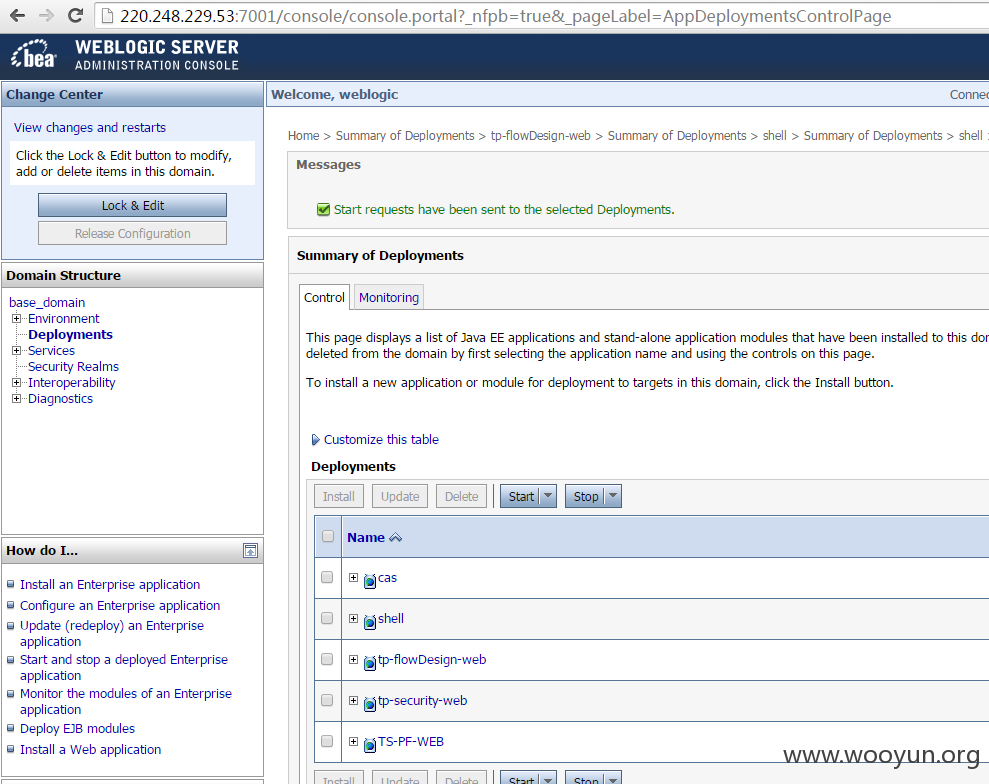Click the tp-flowDesign-web deployment icon
The height and width of the screenshot is (784, 989).
(x=370, y=662)
